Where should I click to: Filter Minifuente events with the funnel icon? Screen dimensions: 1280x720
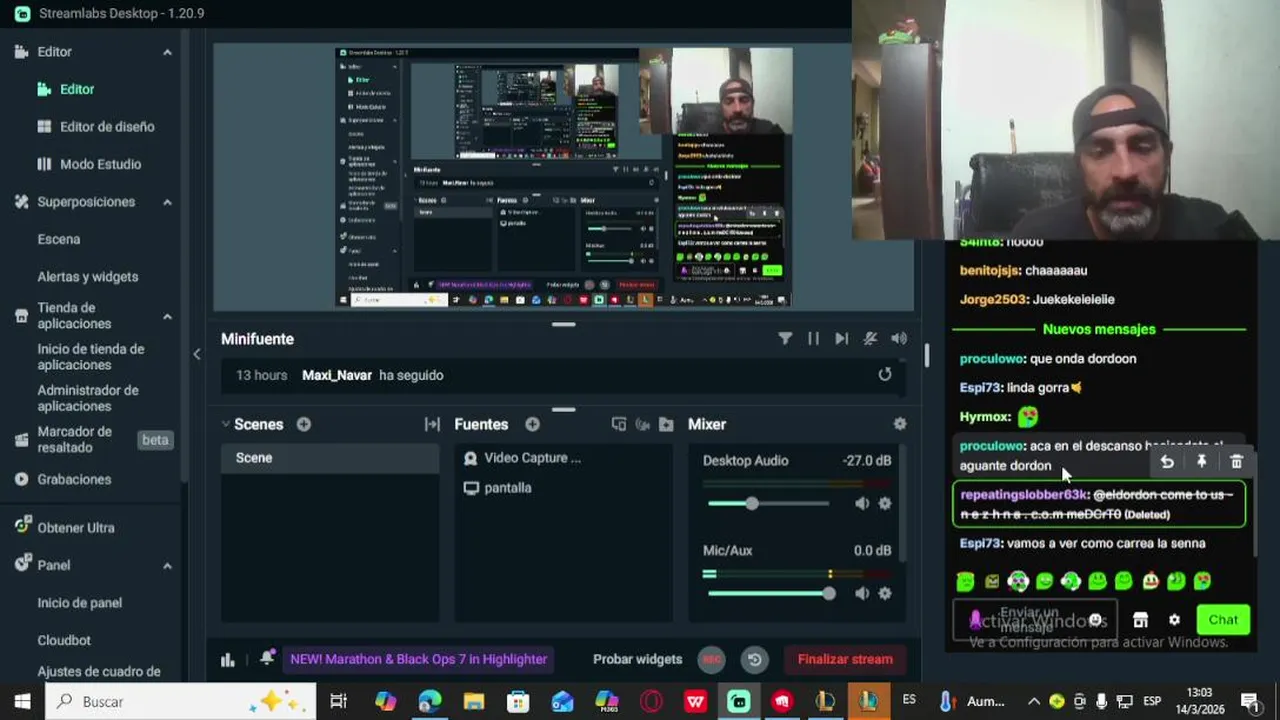[785, 339]
